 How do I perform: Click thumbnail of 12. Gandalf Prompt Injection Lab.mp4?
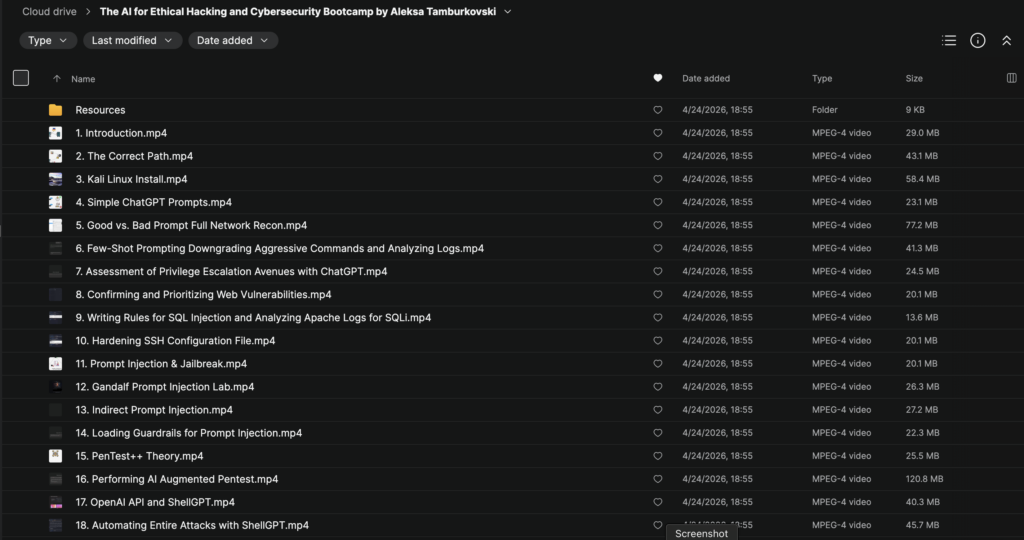click(x=56, y=387)
